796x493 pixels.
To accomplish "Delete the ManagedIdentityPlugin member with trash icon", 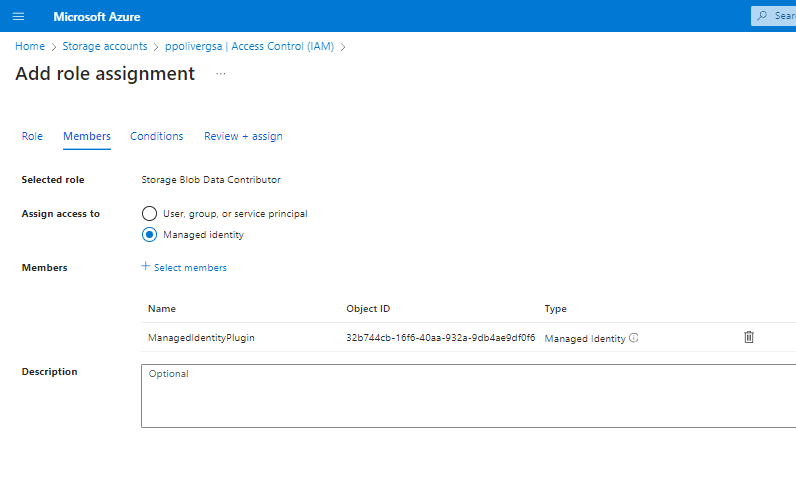I will click(749, 337).
